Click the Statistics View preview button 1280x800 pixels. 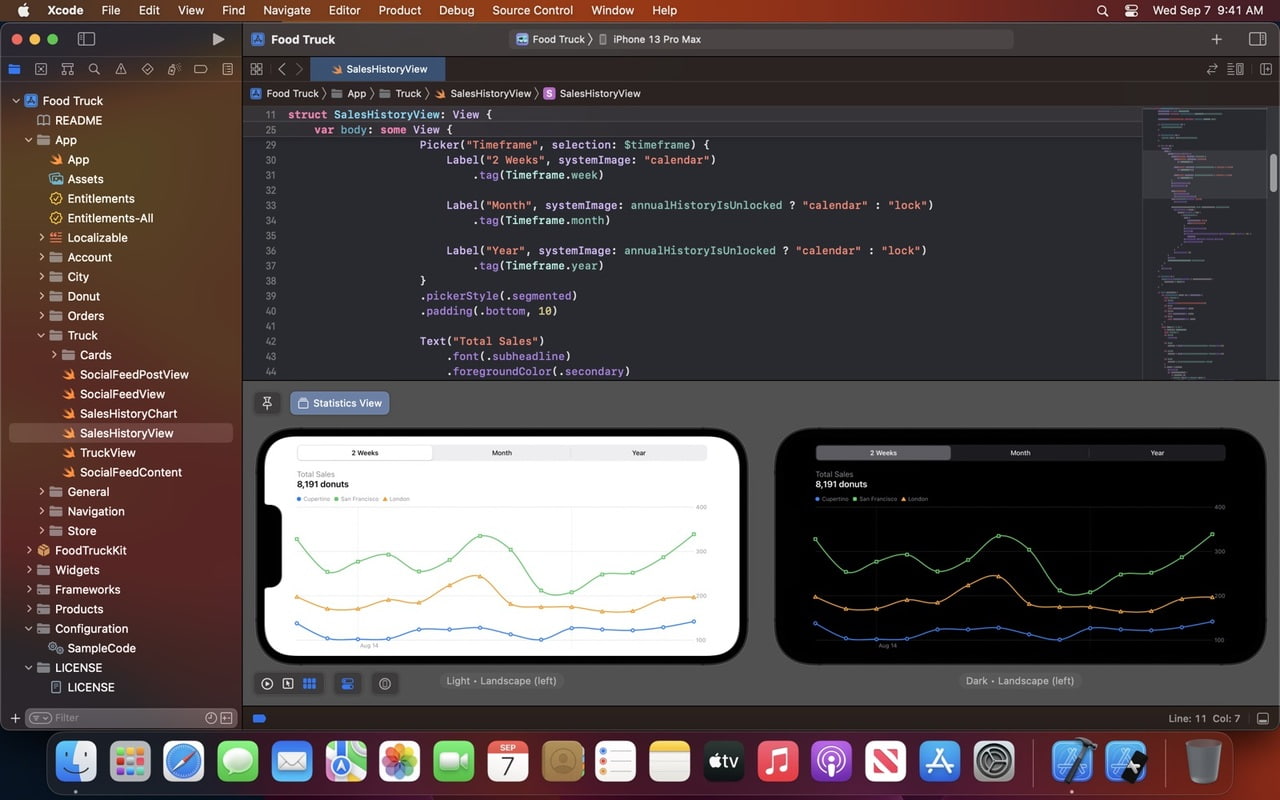point(340,403)
